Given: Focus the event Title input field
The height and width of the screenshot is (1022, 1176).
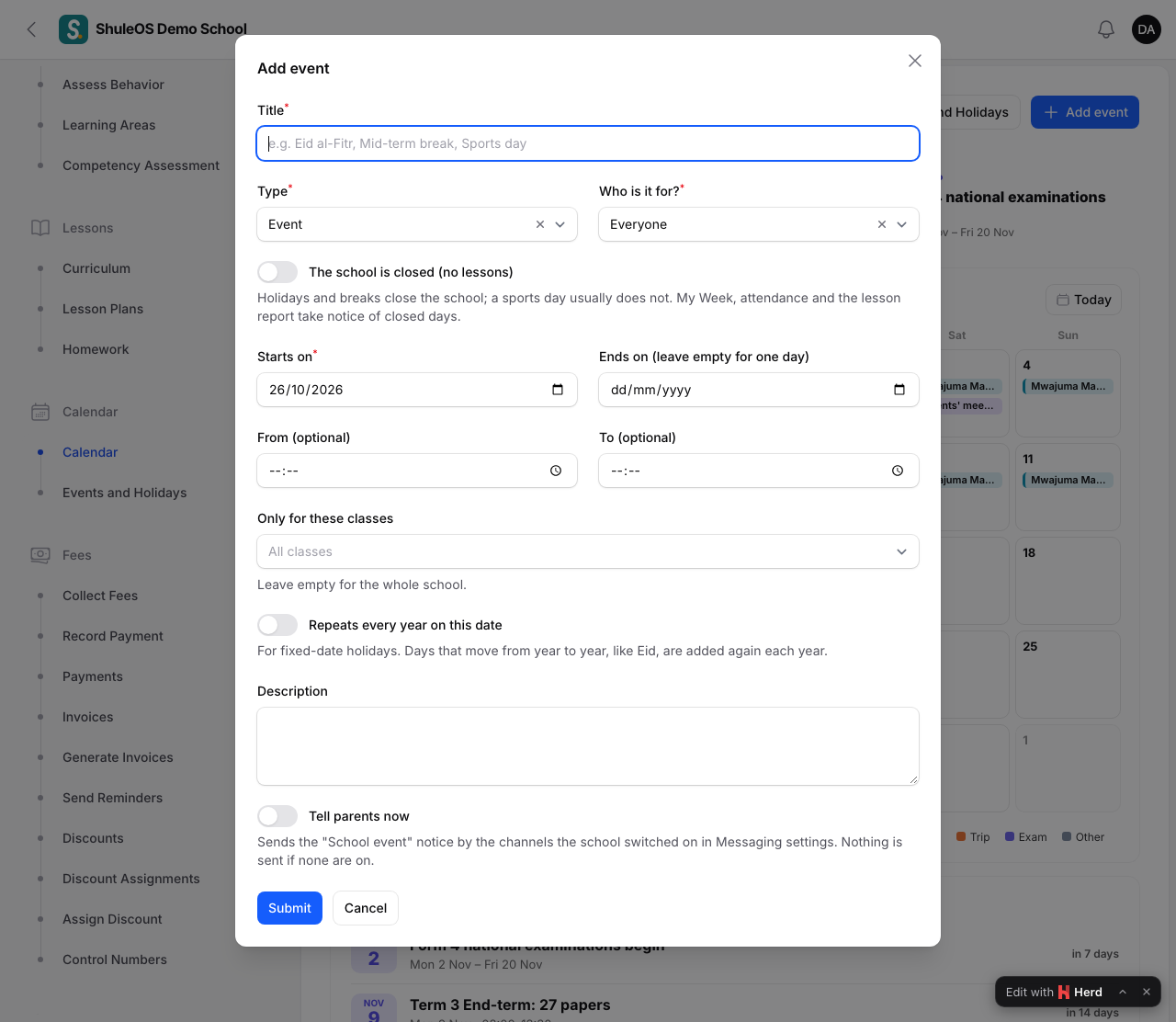Looking at the screenshot, I should [588, 143].
